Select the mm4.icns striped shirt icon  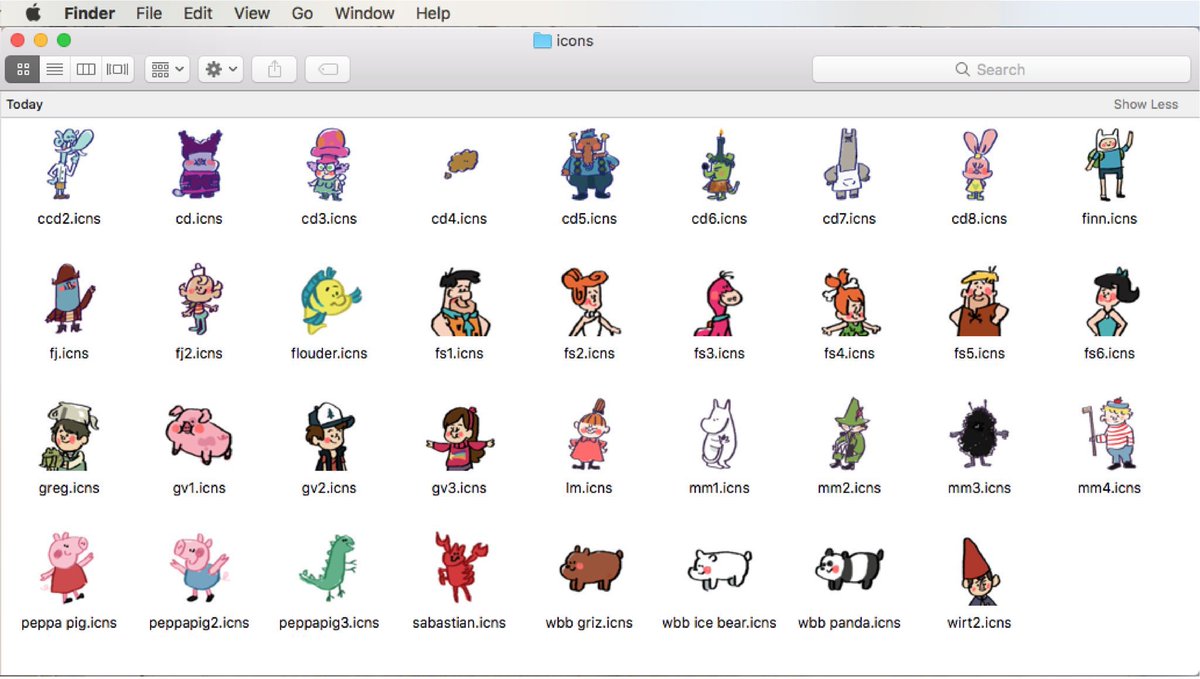(1109, 433)
